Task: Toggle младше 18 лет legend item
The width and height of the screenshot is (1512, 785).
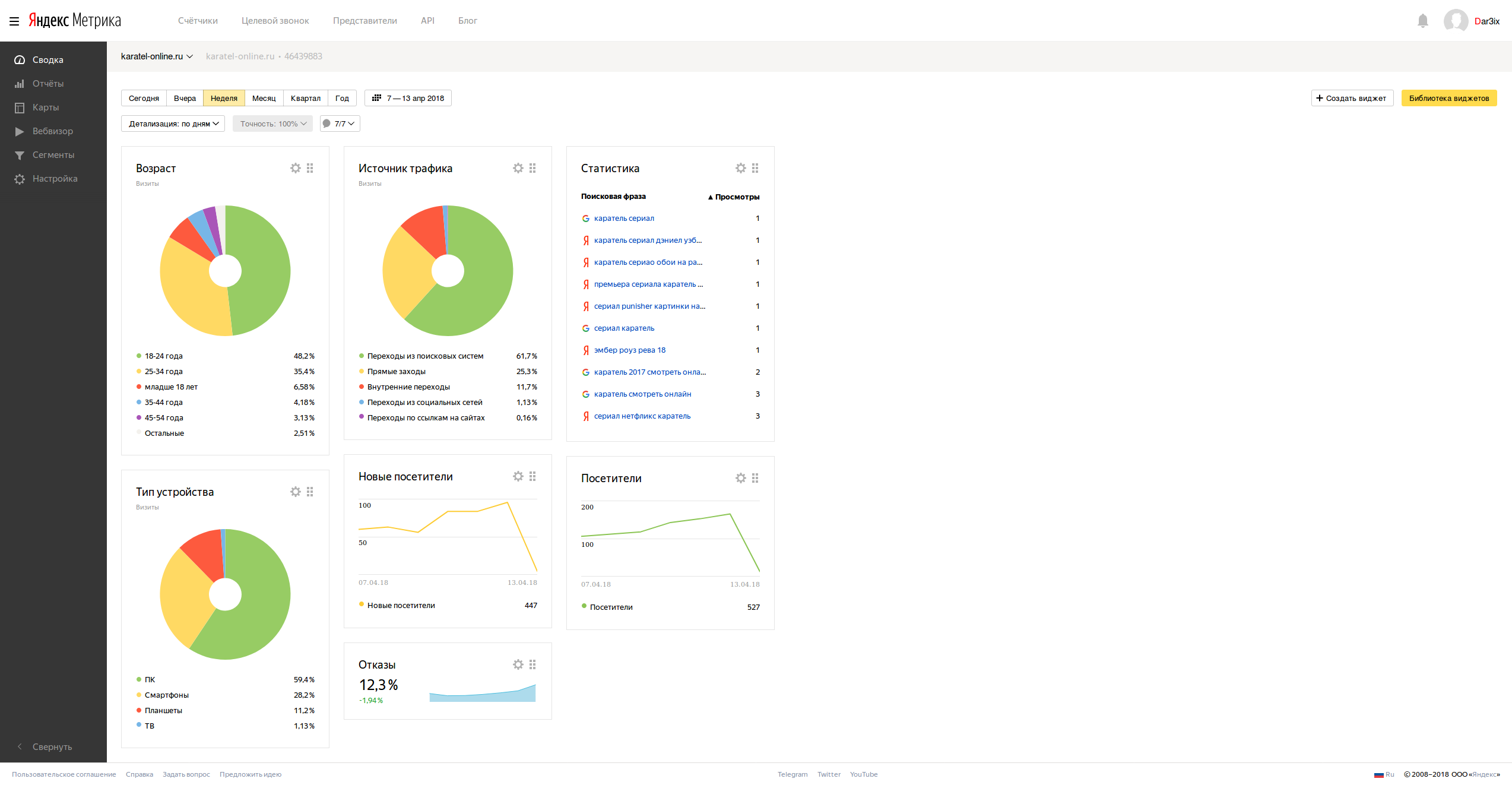Action: coord(225,387)
